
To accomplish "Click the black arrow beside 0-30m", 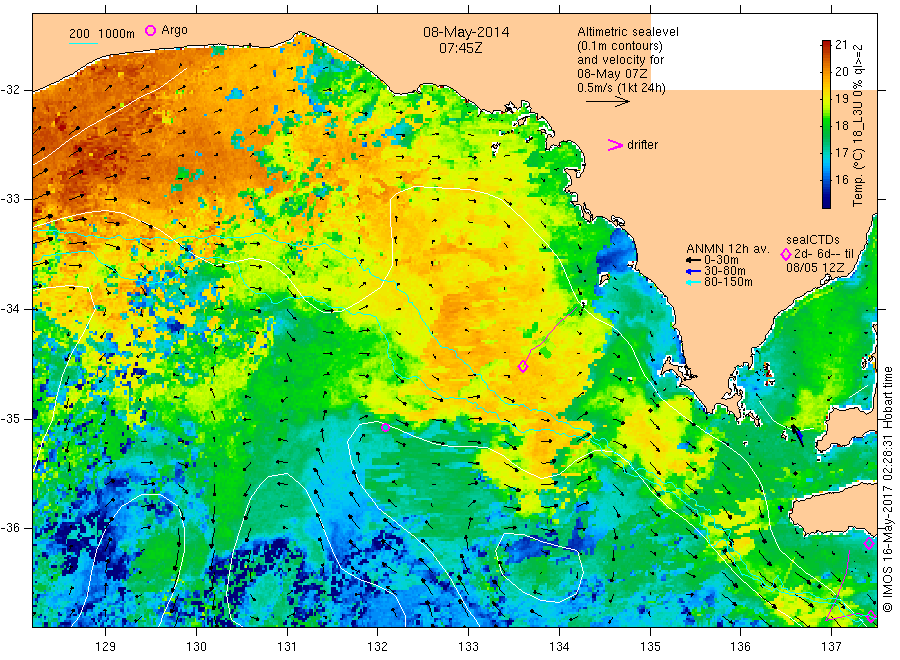I will click(x=693, y=261).
